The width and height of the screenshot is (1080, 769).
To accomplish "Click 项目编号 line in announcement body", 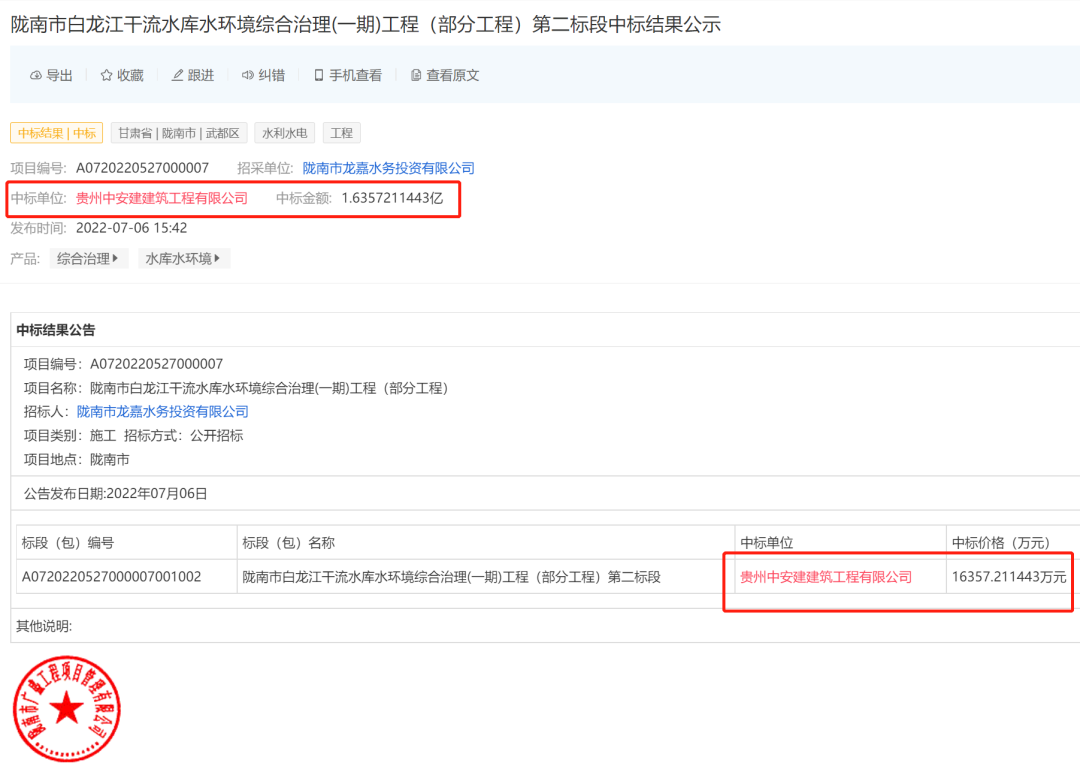I will pos(123,364).
